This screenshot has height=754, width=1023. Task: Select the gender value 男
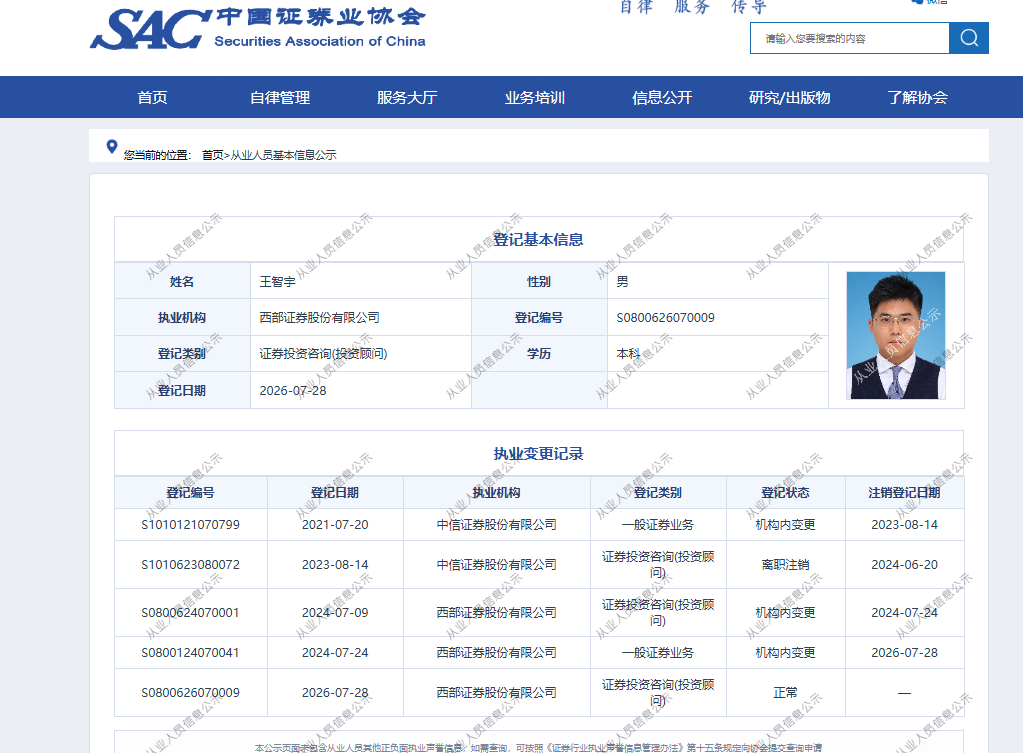622,282
